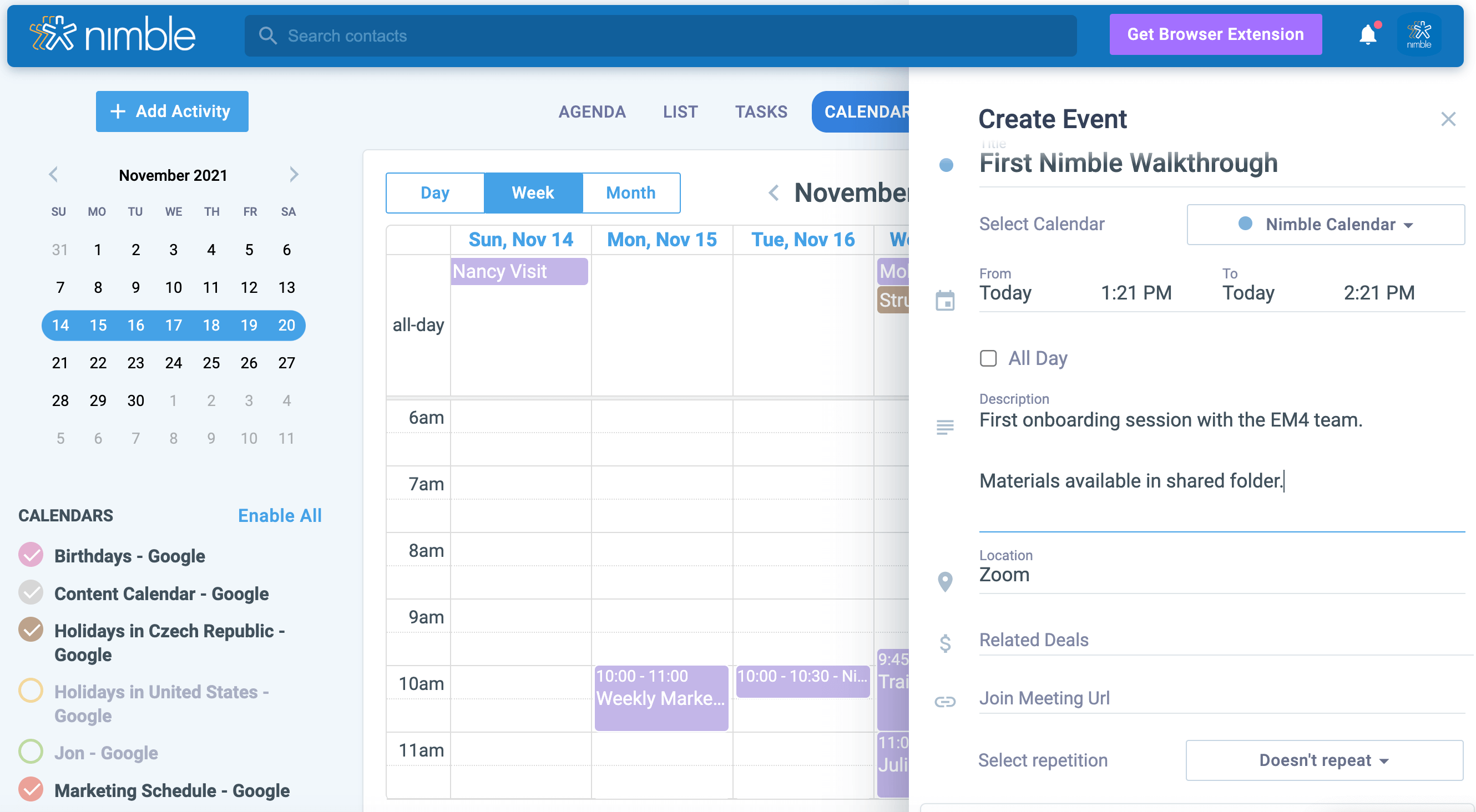Viewport: 1476px width, 812px height.
Task: Click the event date calendar icon
Action: coord(945,300)
